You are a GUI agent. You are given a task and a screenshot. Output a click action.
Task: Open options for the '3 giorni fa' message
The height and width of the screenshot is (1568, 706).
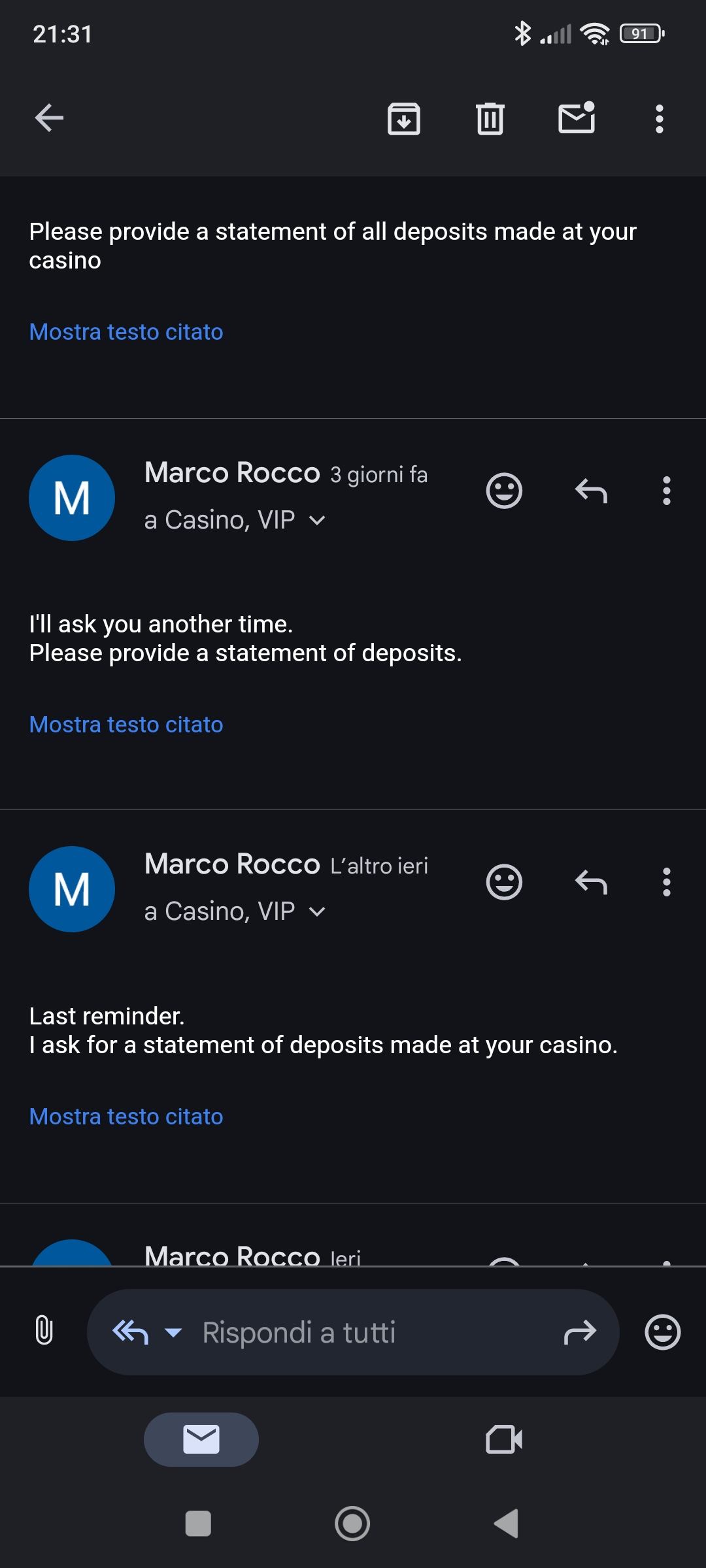point(666,491)
